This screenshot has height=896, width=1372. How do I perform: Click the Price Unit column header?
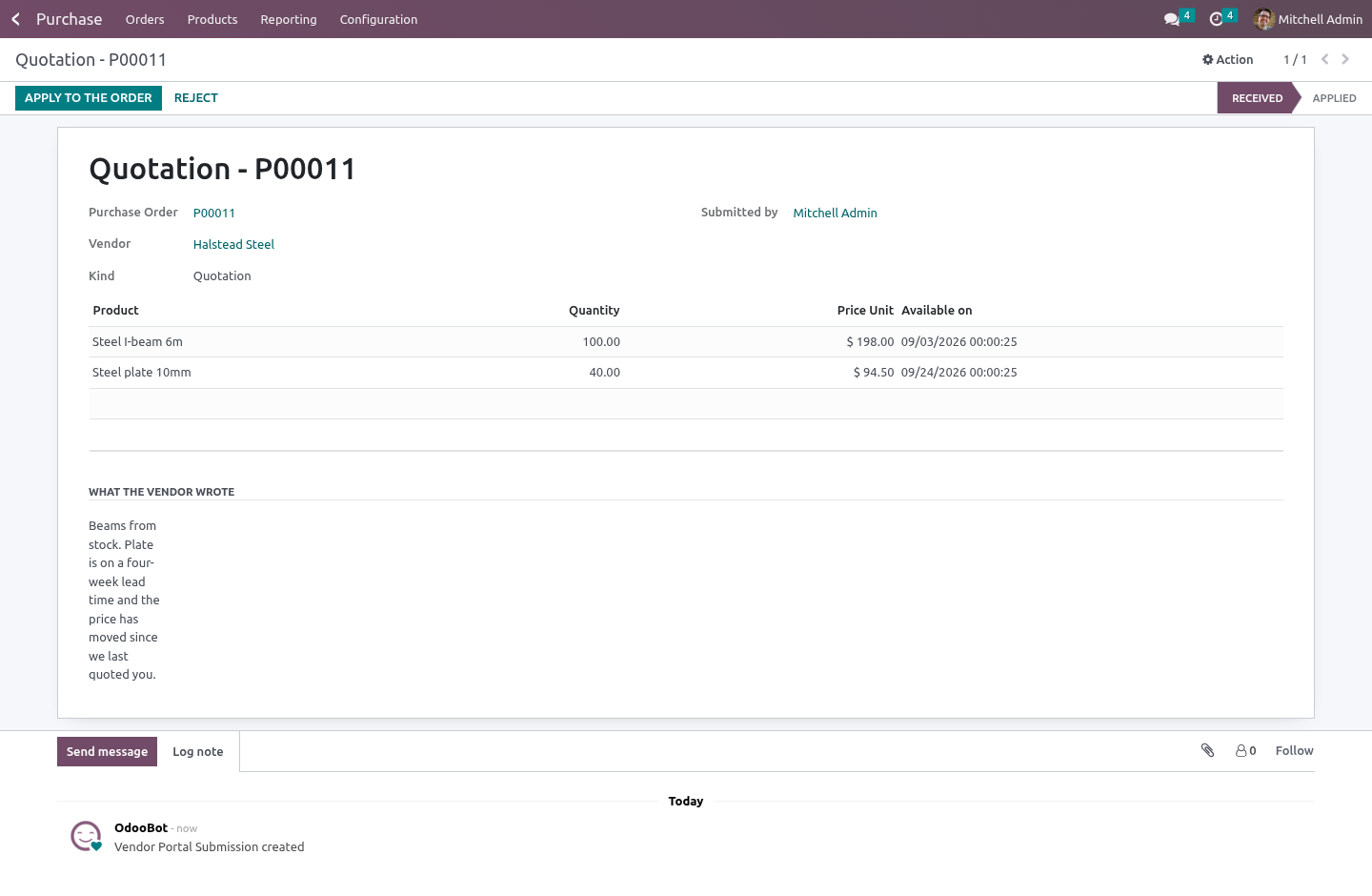pyautogui.click(x=865, y=311)
